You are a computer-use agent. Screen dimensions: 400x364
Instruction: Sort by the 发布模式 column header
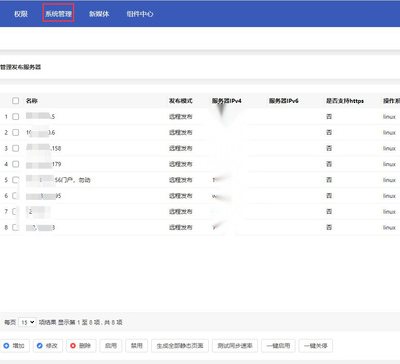coord(180,101)
